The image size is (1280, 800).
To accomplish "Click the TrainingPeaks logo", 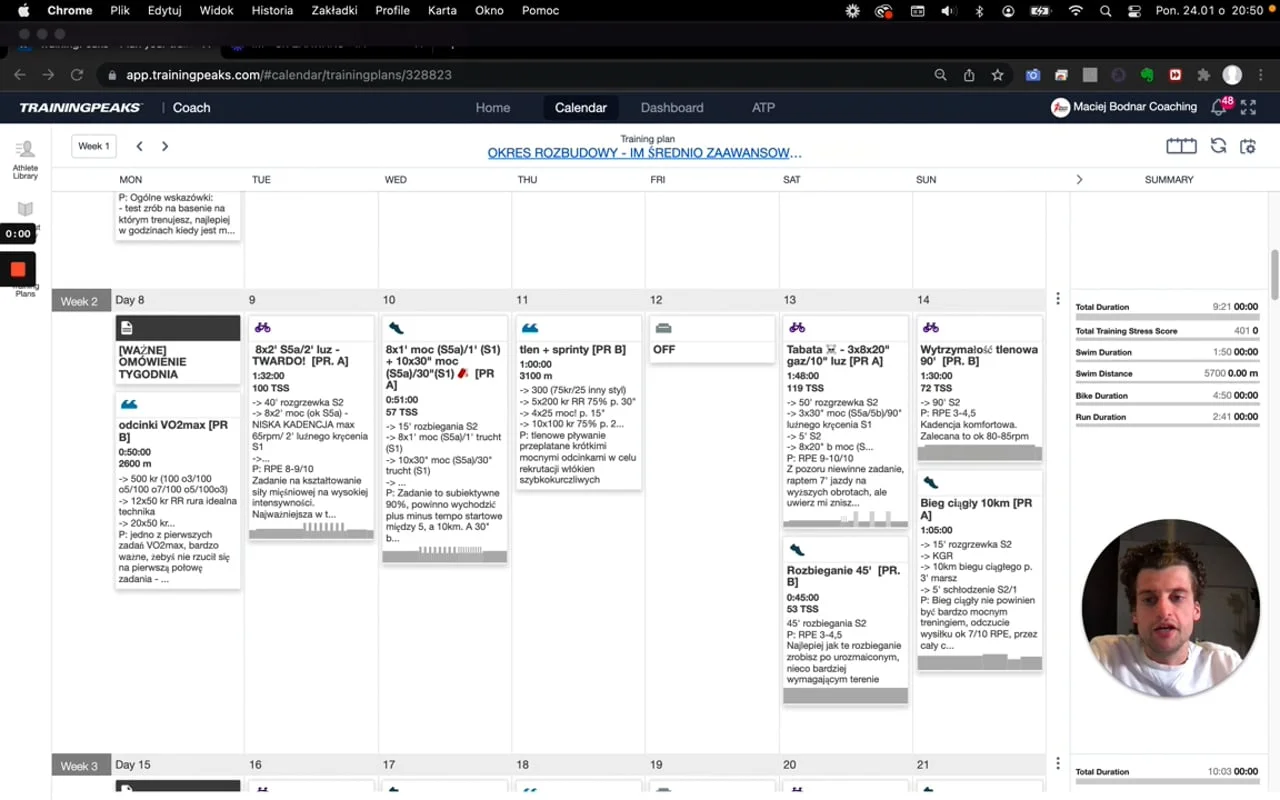I will pyautogui.click(x=81, y=108).
